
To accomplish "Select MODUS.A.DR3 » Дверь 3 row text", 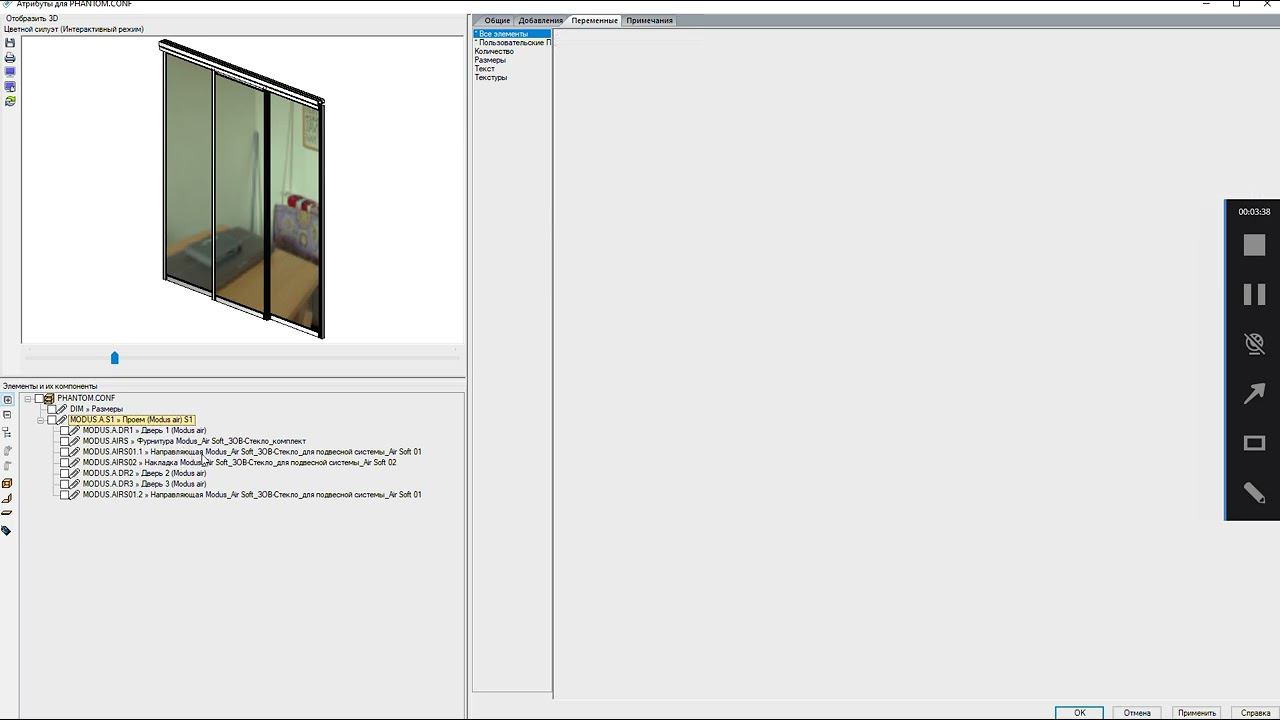I will click(x=144, y=484).
